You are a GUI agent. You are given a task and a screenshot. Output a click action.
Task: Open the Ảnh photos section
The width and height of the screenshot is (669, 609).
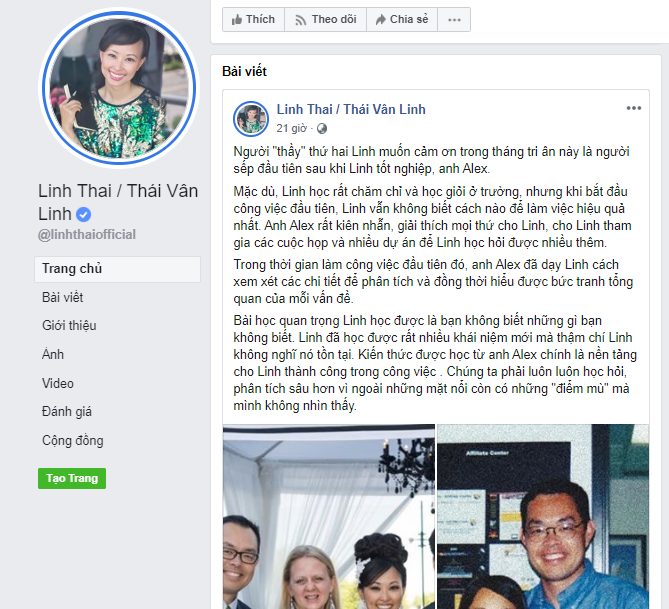coord(53,354)
